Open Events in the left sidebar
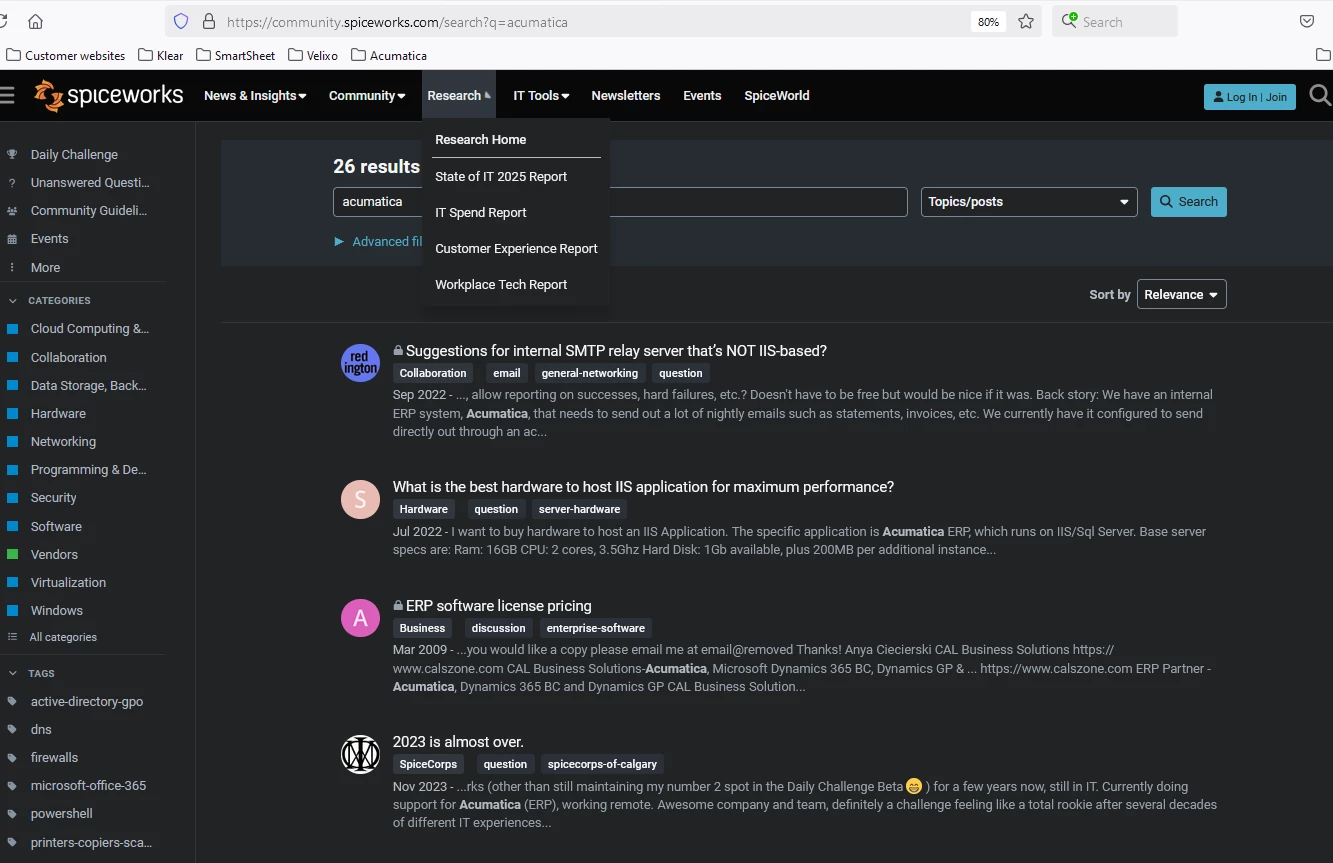The width and height of the screenshot is (1333, 863). tap(49, 238)
